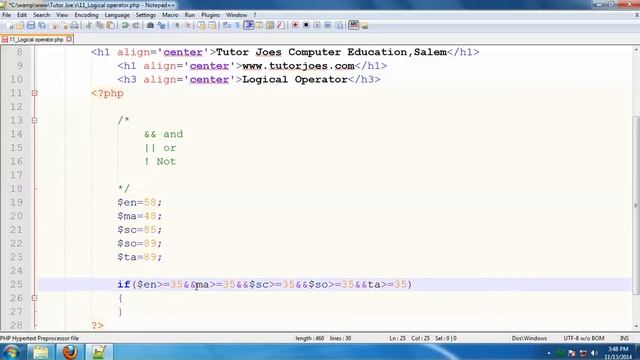This screenshot has width=640, height=360.
Task: Open the ? help menu
Action: [x=255, y=15]
